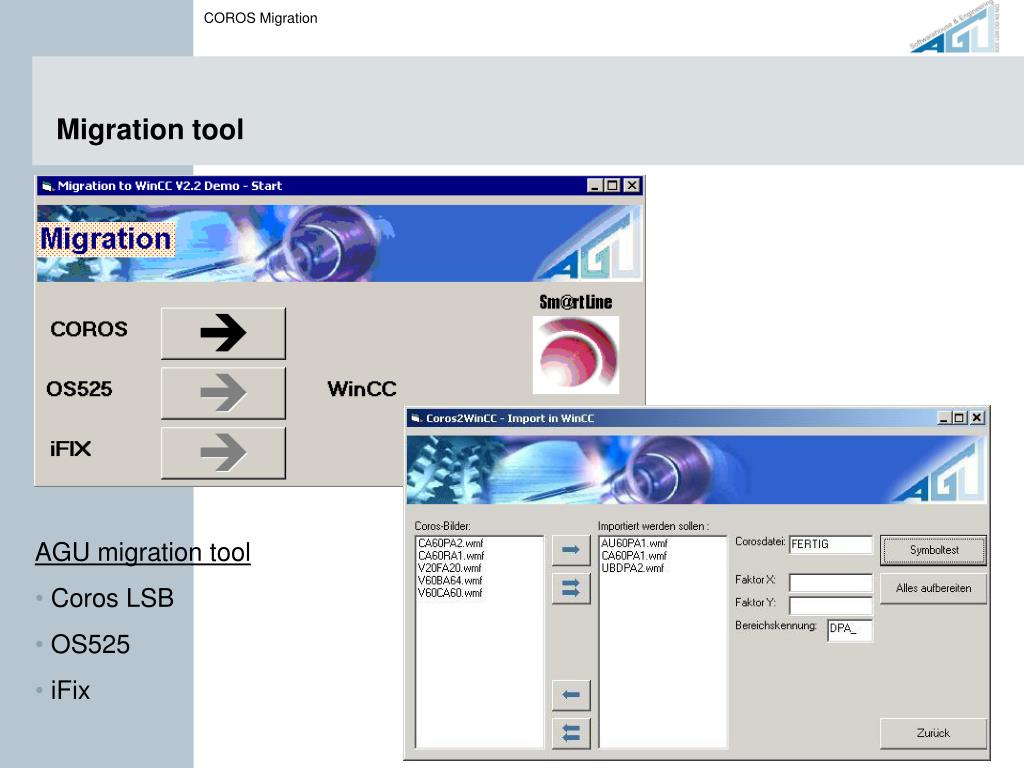Image resolution: width=1024 pixels, height=768 pixels.
Task: Move all files right with double arrow
Action: pos(571,588)
